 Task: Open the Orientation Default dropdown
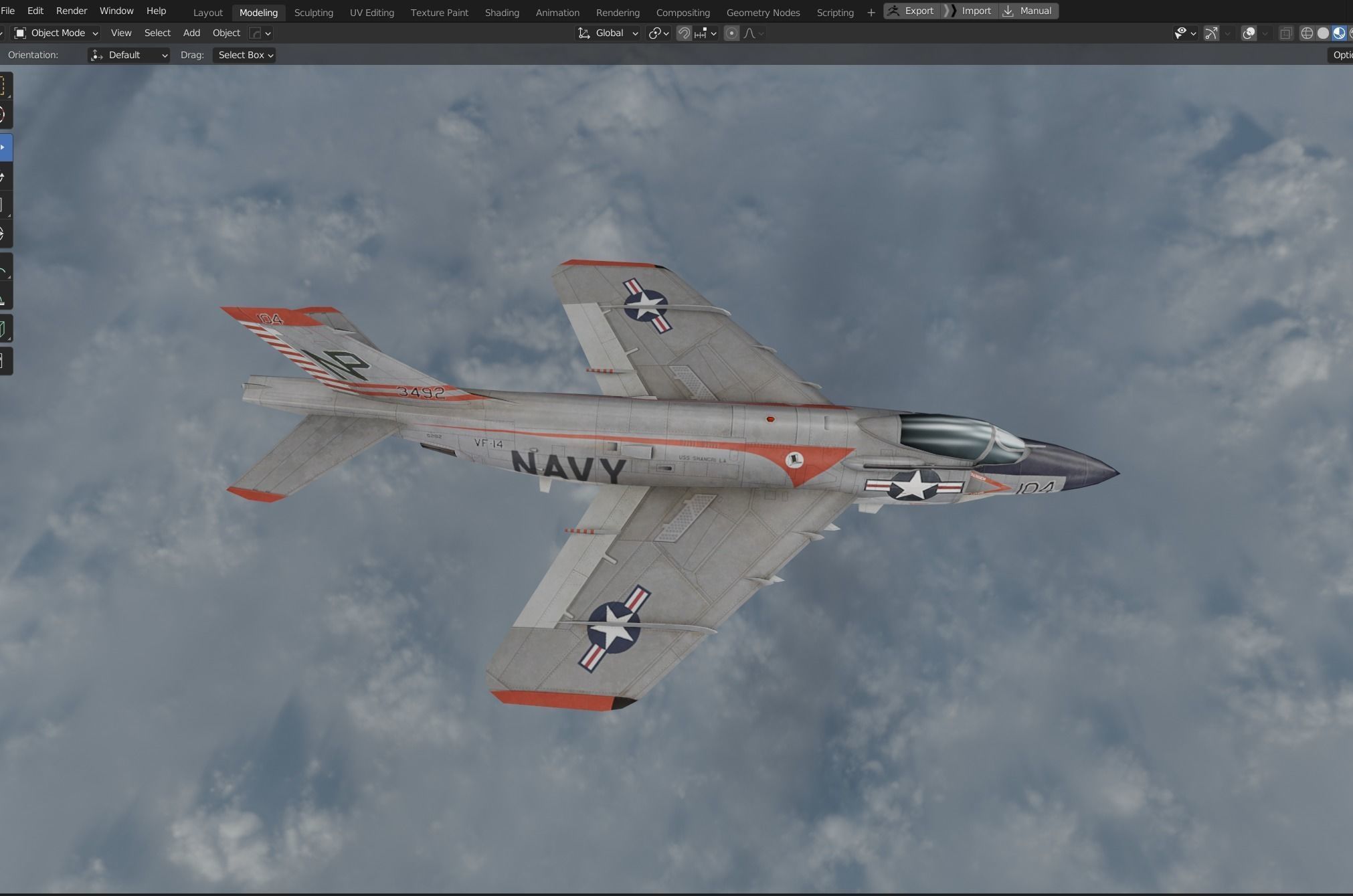pyautogui.click(x=128, y=55)
